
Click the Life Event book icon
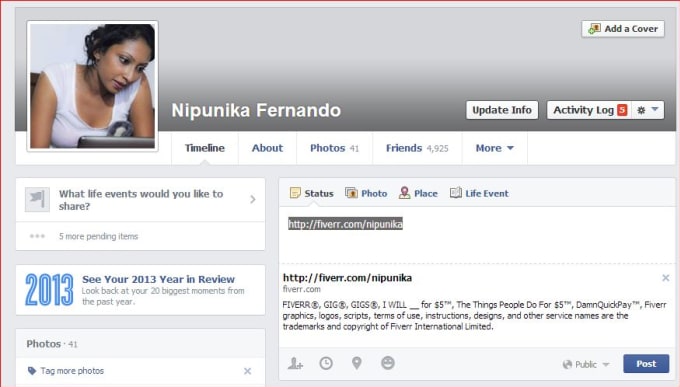pyautogui.click(x=455, y=193)
